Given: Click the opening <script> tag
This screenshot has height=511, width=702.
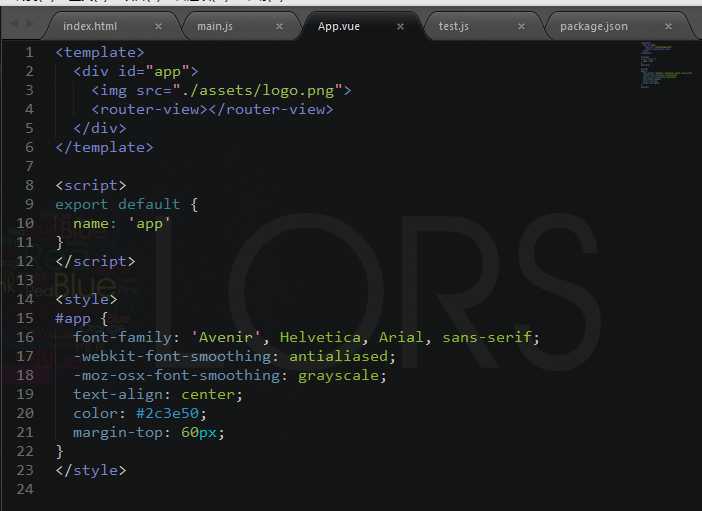Looking at the screenshot, I should coord(91,185).
